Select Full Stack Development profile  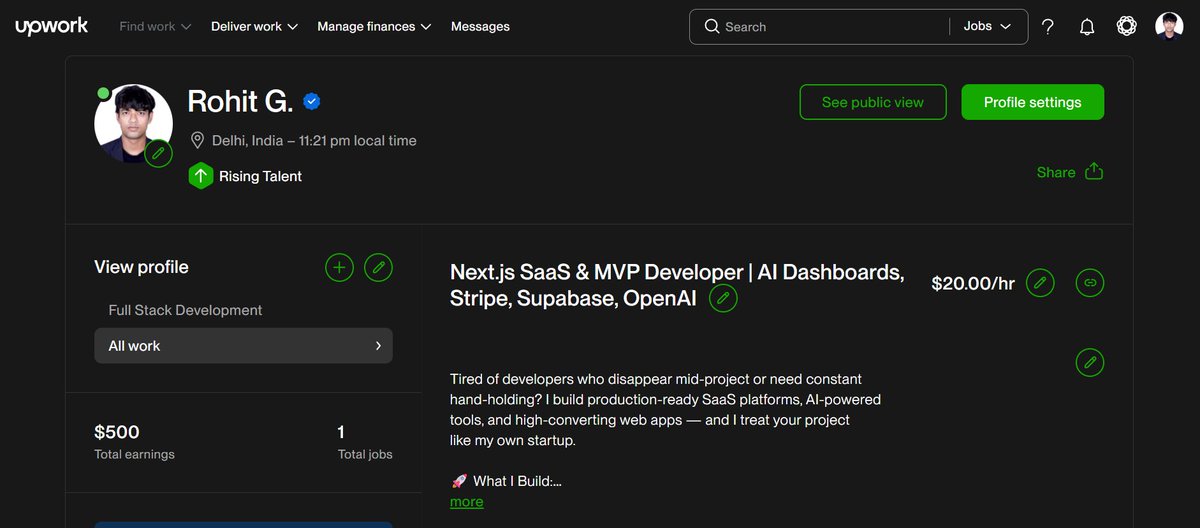[x=185, y=310]
